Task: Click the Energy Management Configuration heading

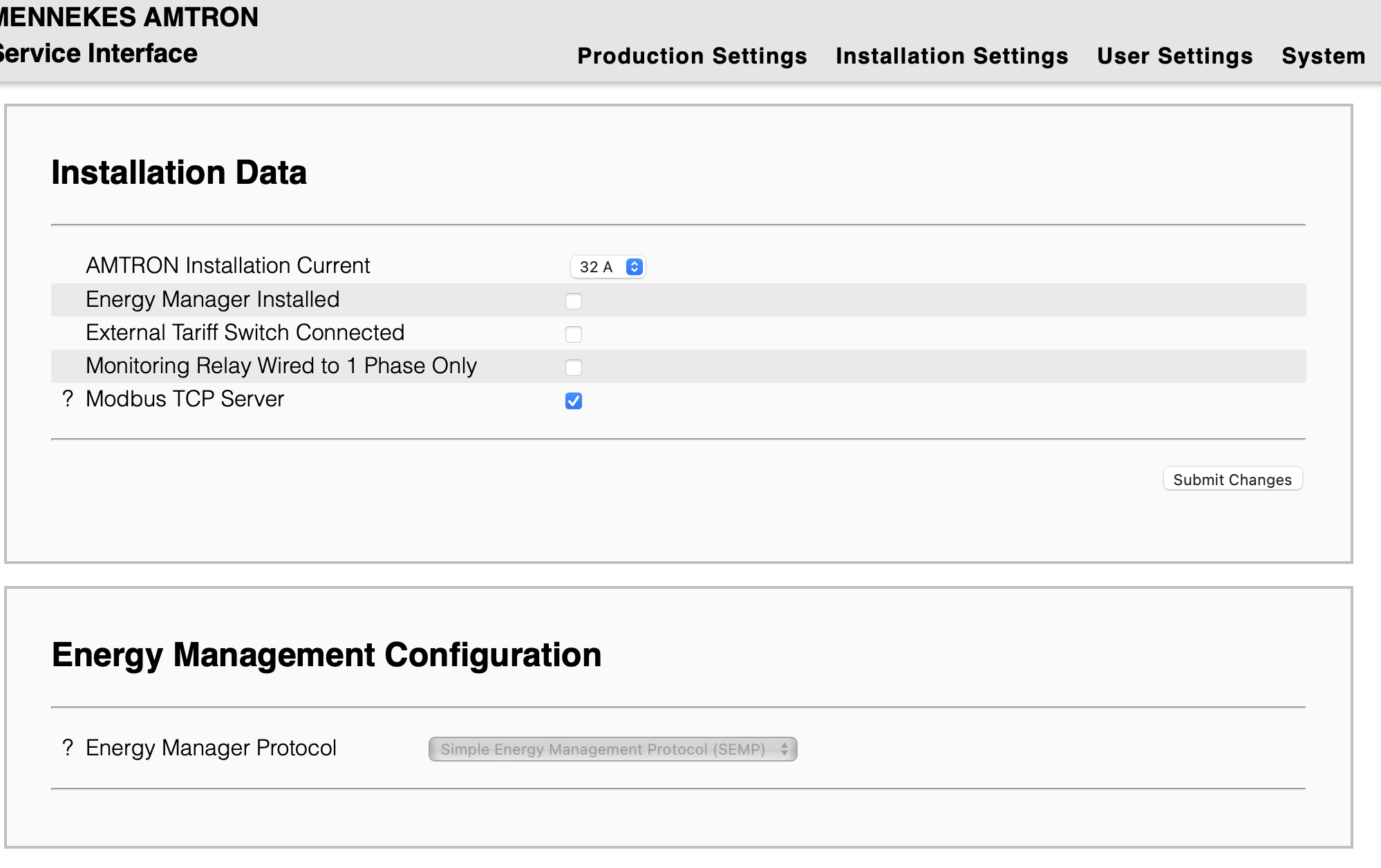Action: [x=326, y=654]
